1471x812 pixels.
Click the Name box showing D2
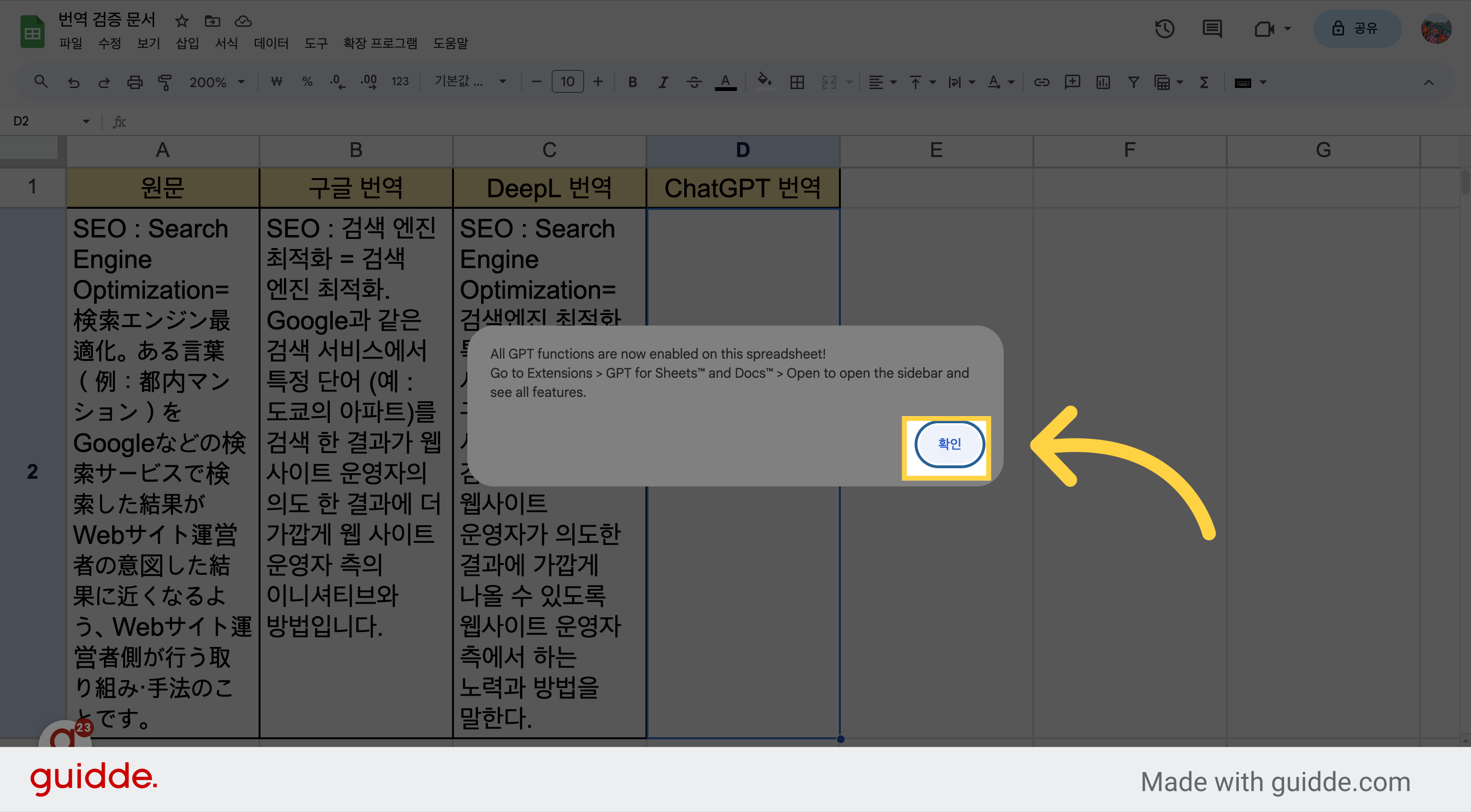click(50, 121)
